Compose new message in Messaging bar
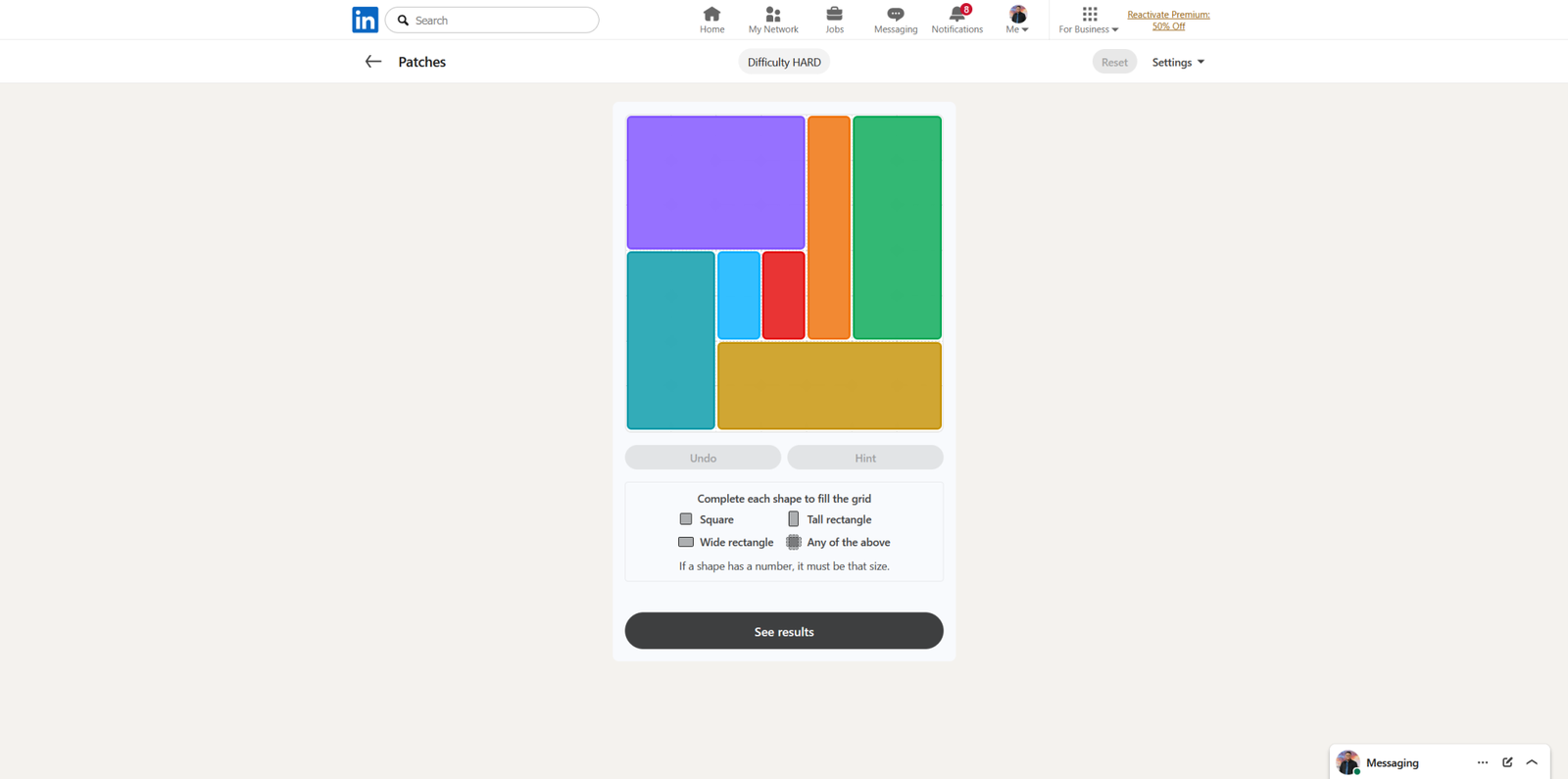 click(x=1507, y=762)
